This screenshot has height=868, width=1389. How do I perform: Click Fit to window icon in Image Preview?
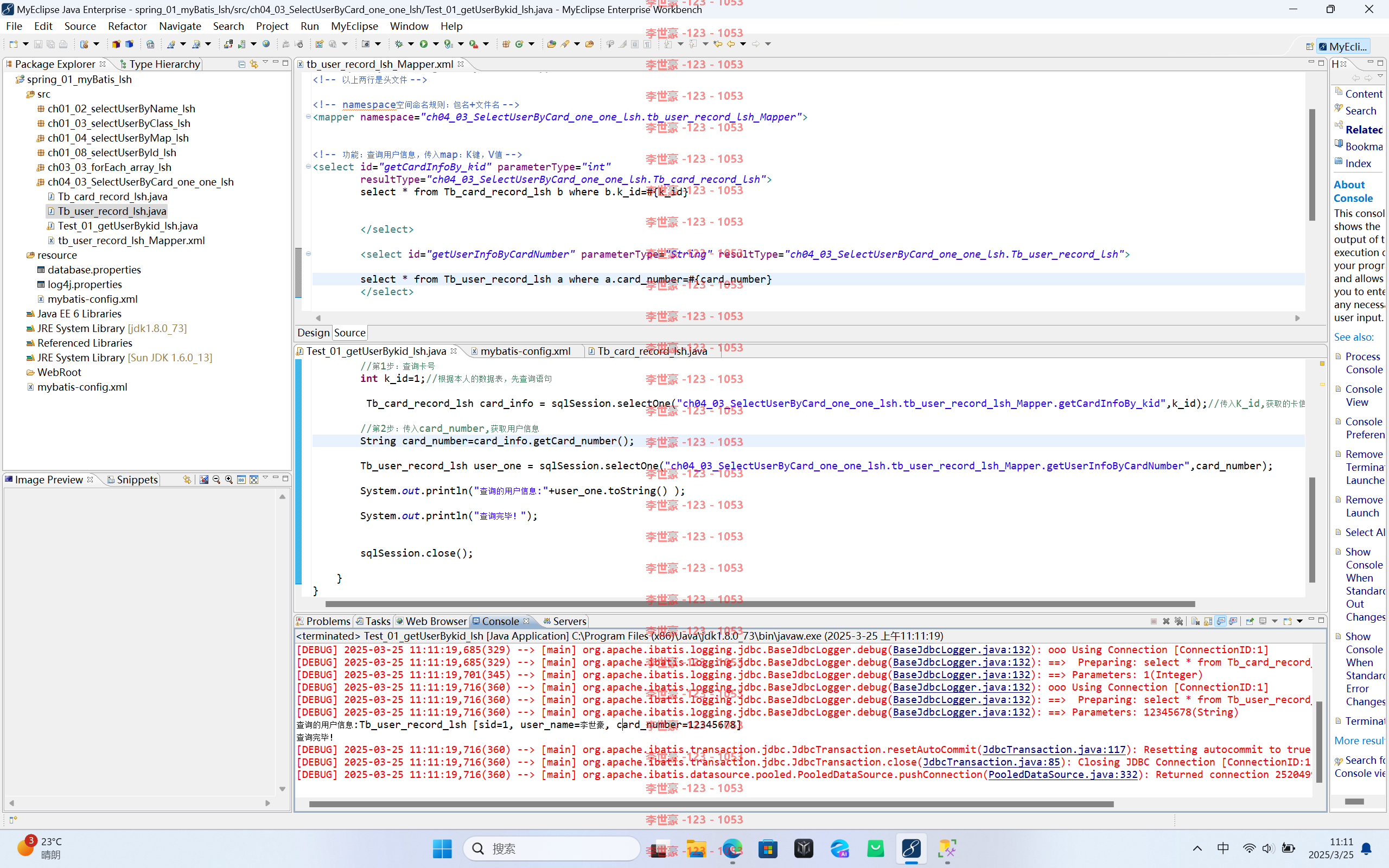[254, 480]
